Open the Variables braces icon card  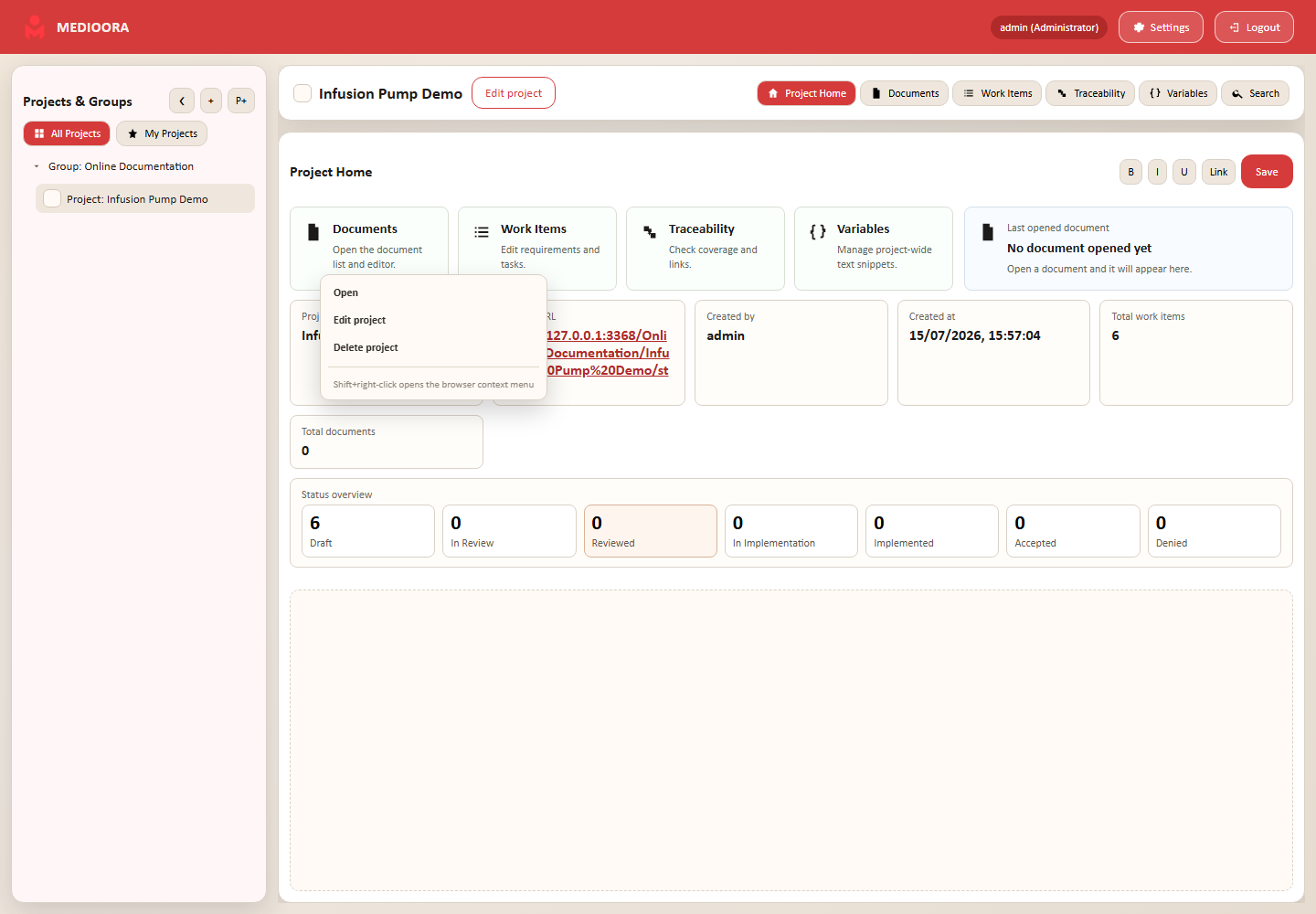pos(818,232)
